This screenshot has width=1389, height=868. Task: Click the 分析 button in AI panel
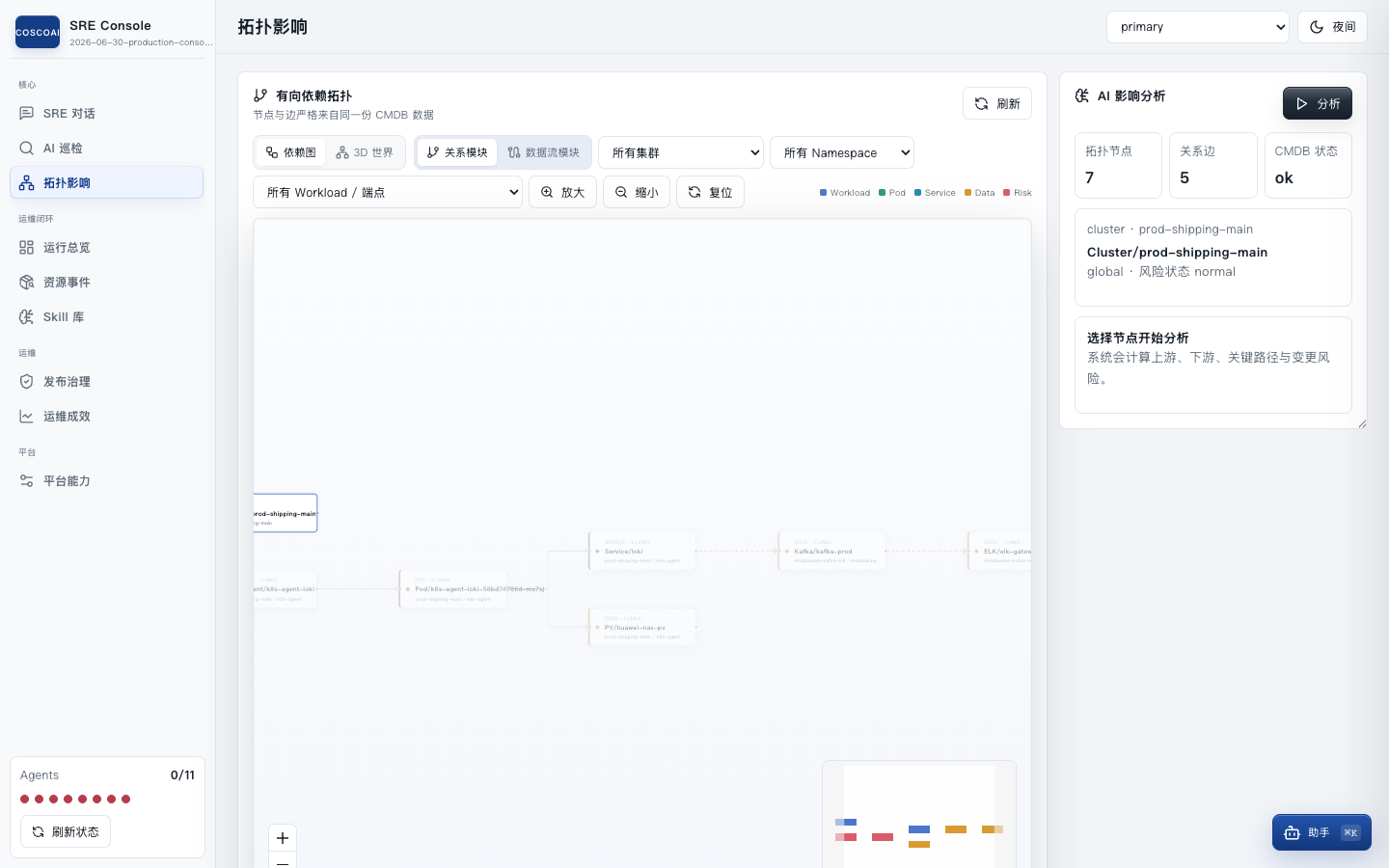pyautogui.click(x=1318, y=103)
